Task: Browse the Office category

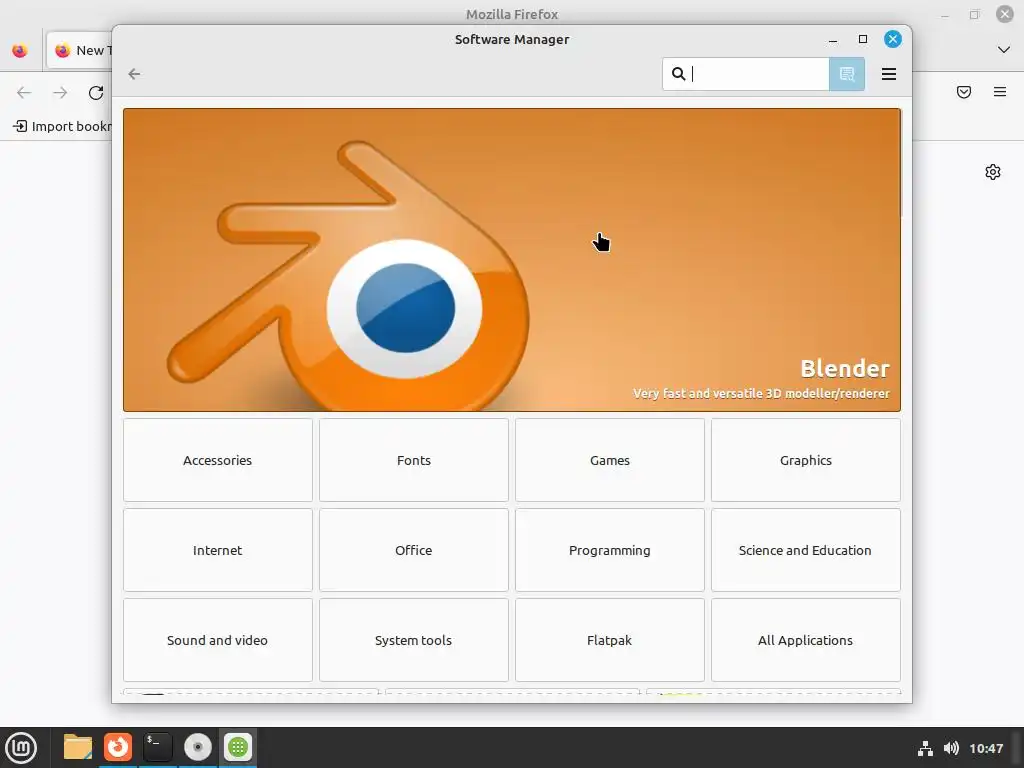Action: tap(413, 550)
